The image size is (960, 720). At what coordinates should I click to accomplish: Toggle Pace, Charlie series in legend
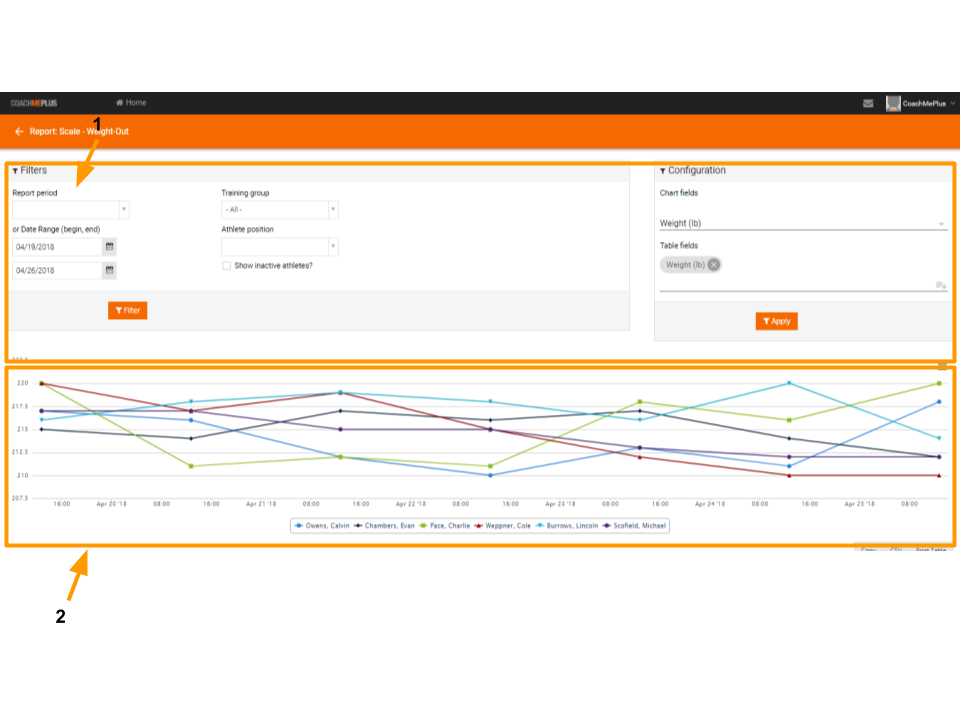tap(445, 525)
